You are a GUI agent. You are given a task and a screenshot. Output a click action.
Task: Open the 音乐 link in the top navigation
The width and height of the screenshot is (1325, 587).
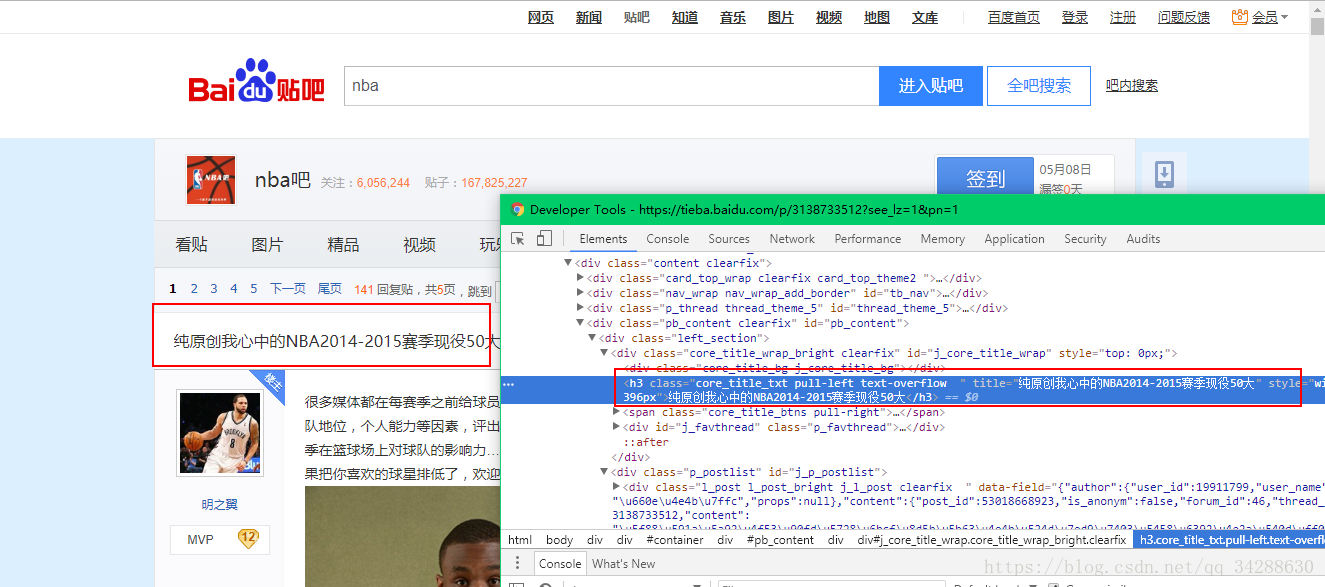[733, 17]
